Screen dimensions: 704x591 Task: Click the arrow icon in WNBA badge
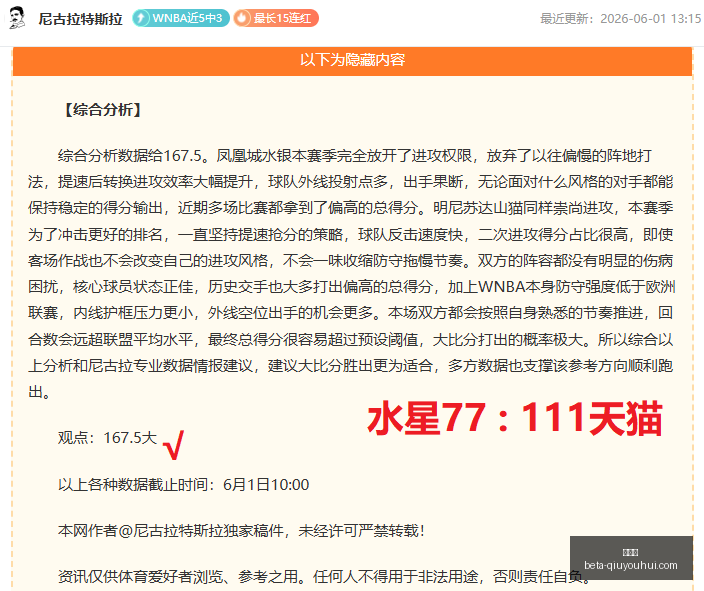tap(141, 18)
